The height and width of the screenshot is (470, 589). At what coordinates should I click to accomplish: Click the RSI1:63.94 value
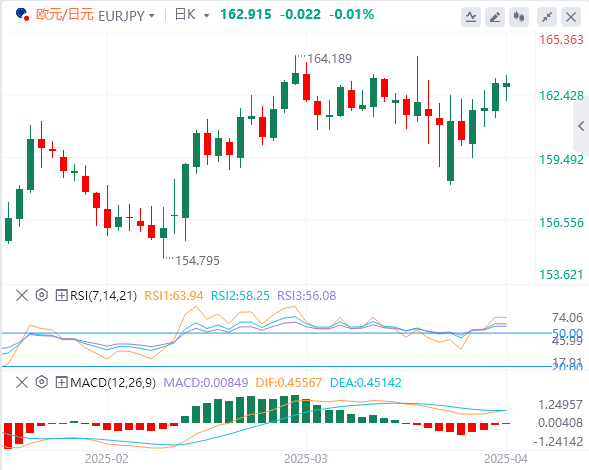pos(174,296)
